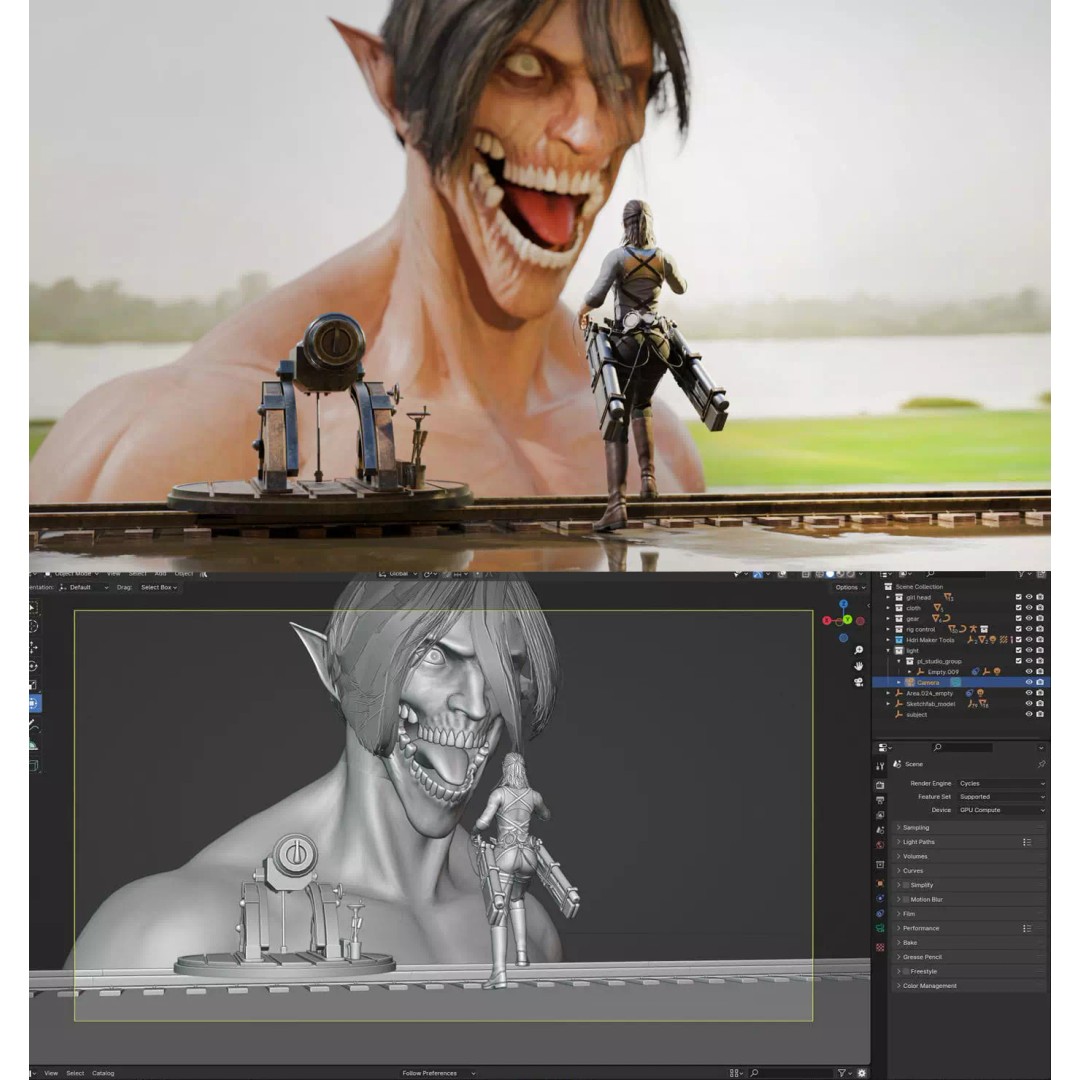The height and width of the screenshot is (1080, 1080).
Task: Open Performance presets list icon
Action: [x=1027, y=928]
